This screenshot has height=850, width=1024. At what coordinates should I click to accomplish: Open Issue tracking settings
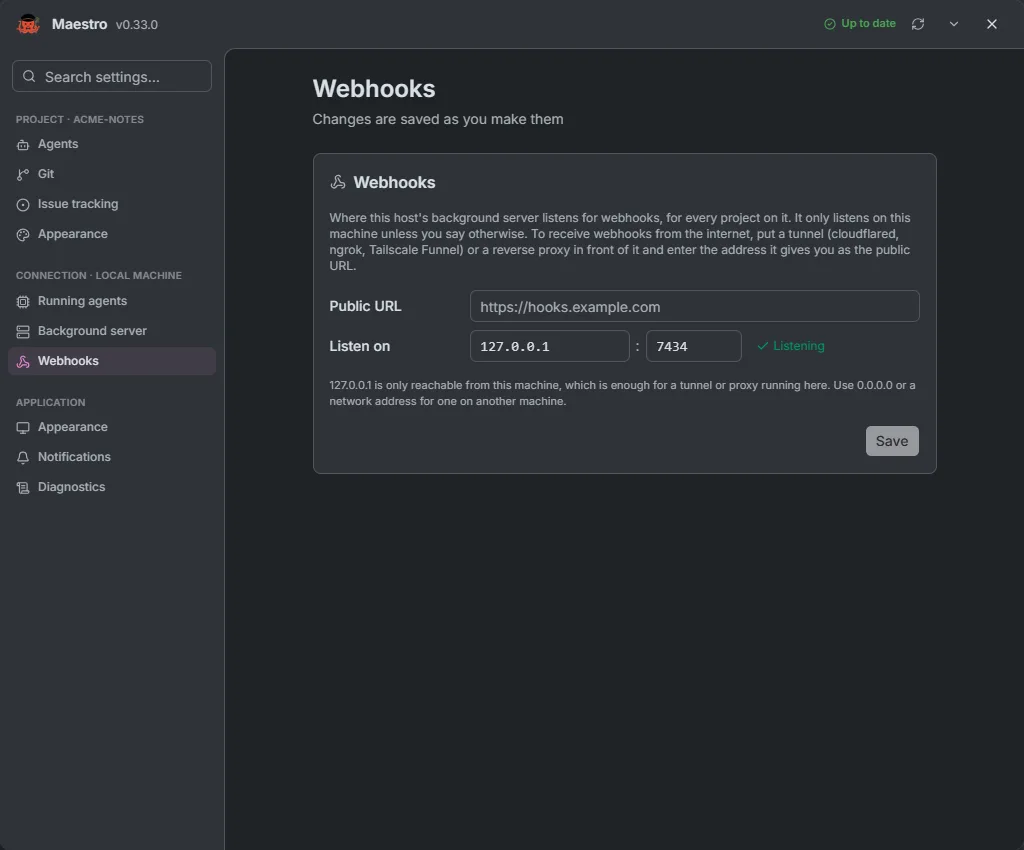click(112, 204)
